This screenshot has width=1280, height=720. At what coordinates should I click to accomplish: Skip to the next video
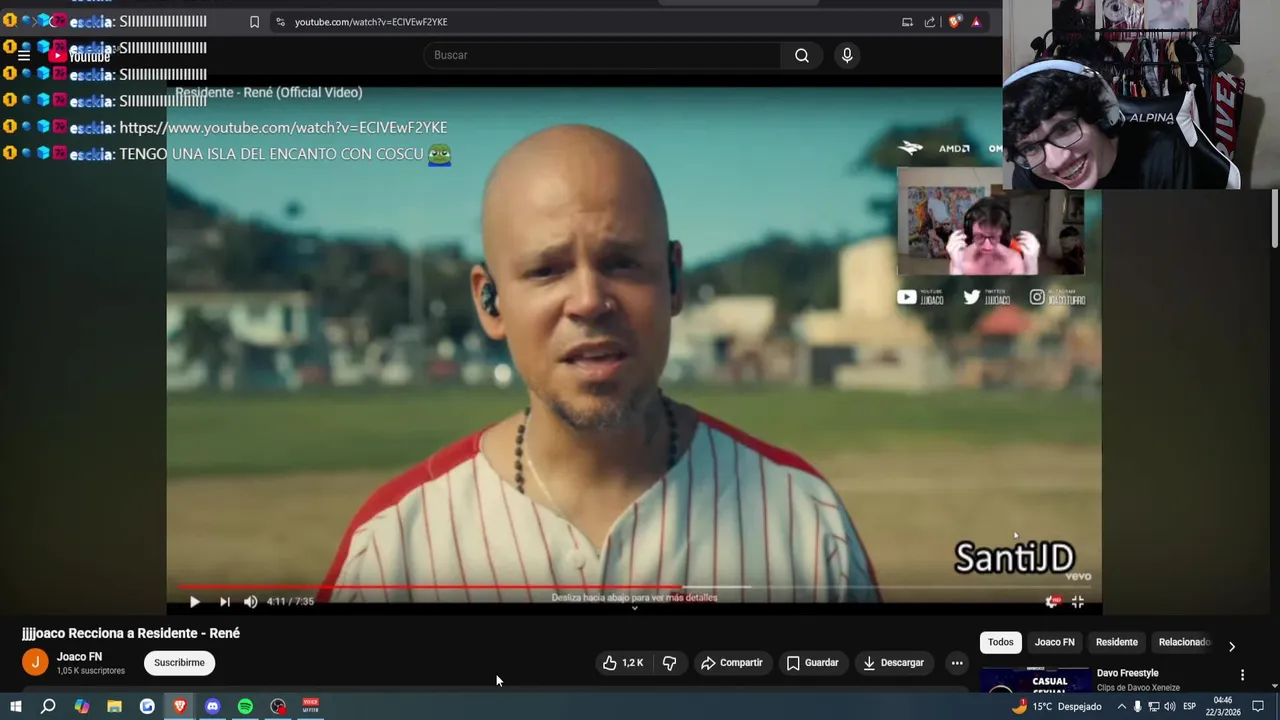225,602
